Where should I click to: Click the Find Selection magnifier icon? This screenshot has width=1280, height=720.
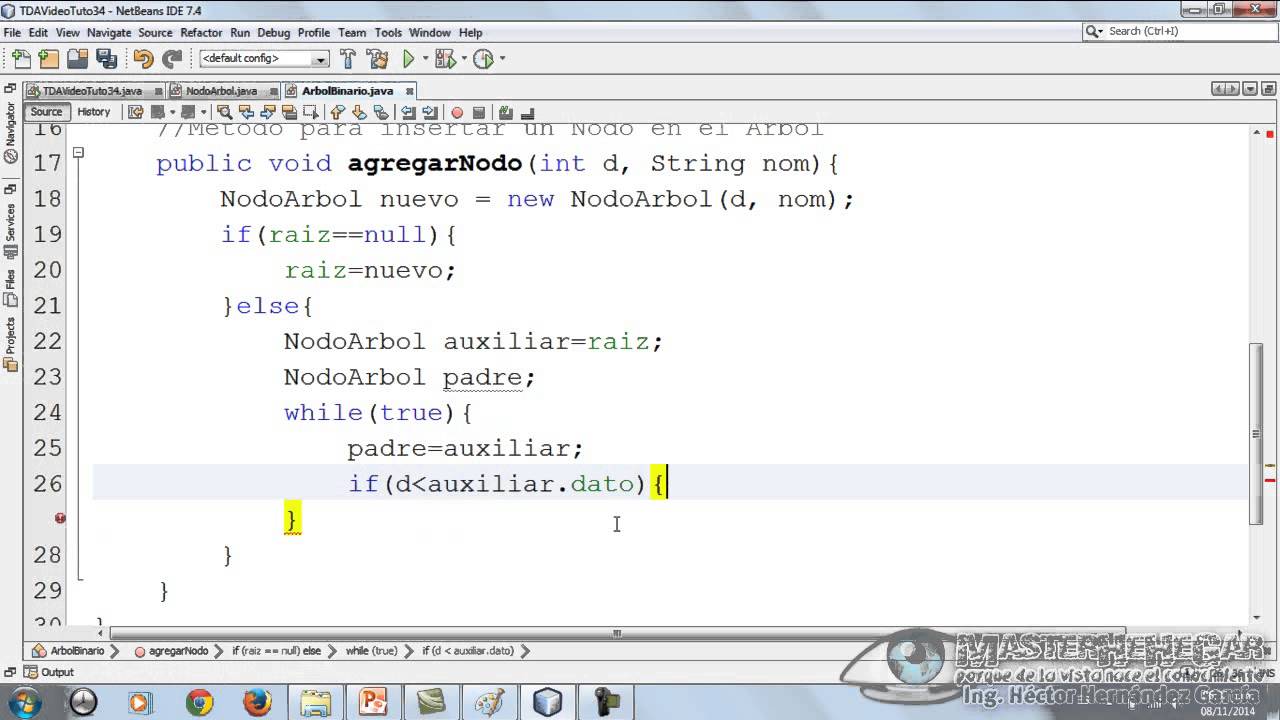(x=224, y=112)
